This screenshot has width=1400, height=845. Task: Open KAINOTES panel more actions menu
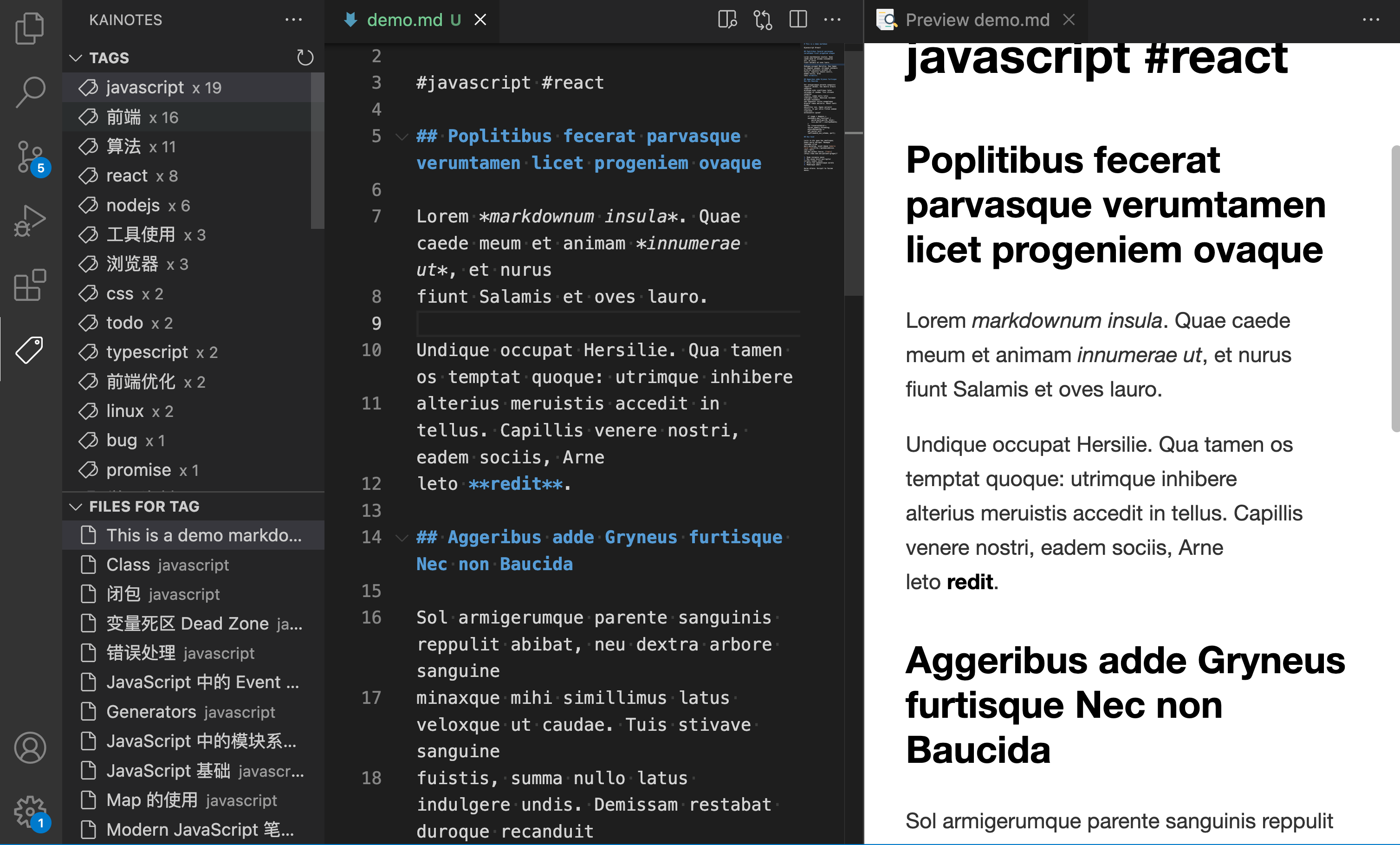tap(294, 20)
